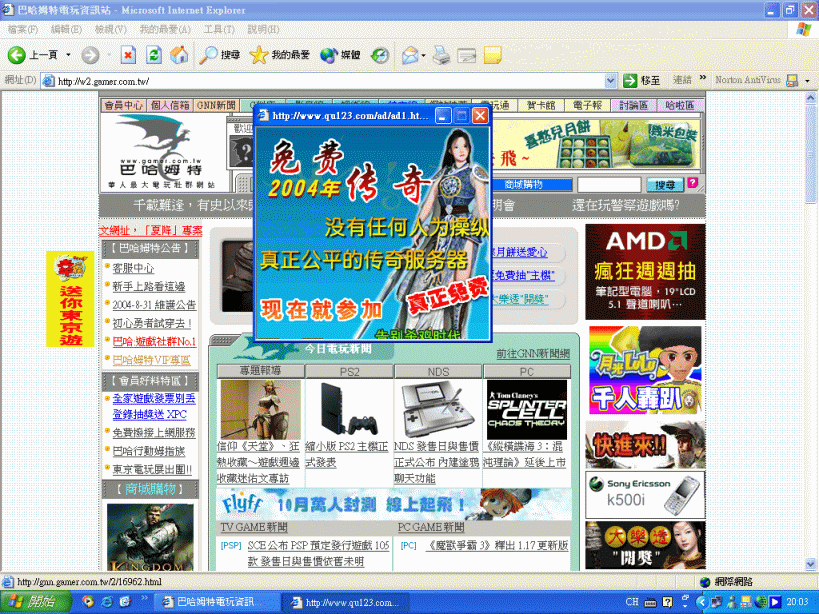
Task: Follow the 客服中心 link
Action: tap(133, 268)
